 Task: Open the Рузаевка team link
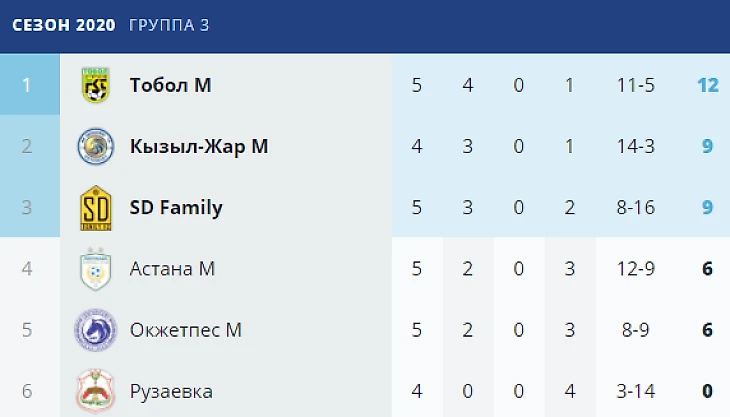pos(171,391)
